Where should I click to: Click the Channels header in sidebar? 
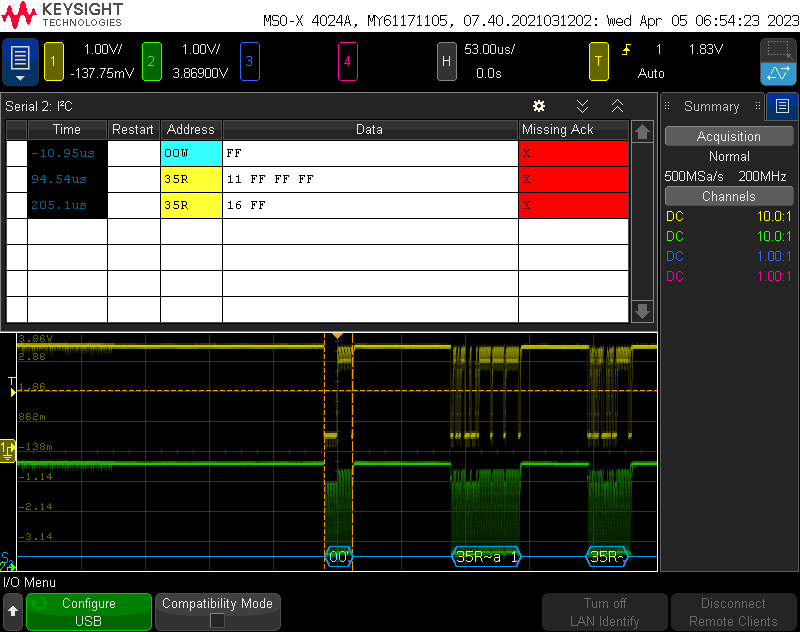pyautogui.click(x=728, y=196)
